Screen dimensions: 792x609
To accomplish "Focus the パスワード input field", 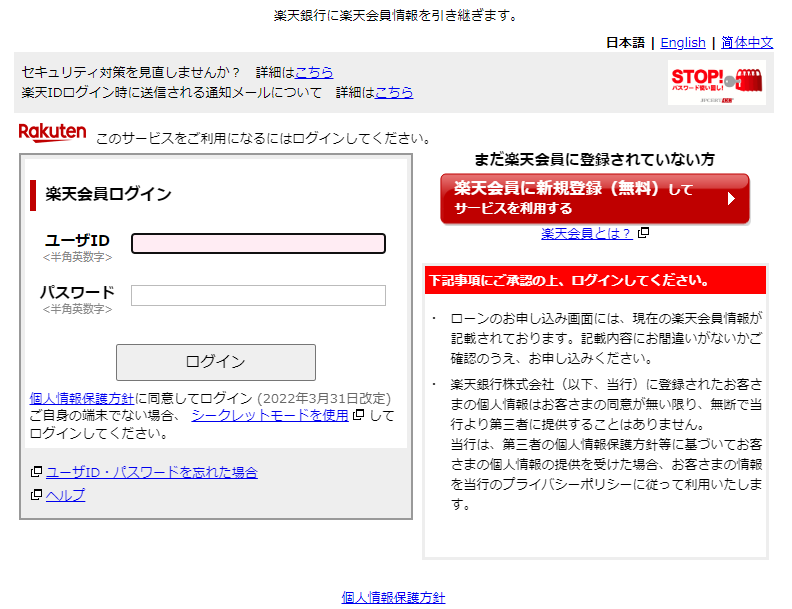I will (258, 295).
